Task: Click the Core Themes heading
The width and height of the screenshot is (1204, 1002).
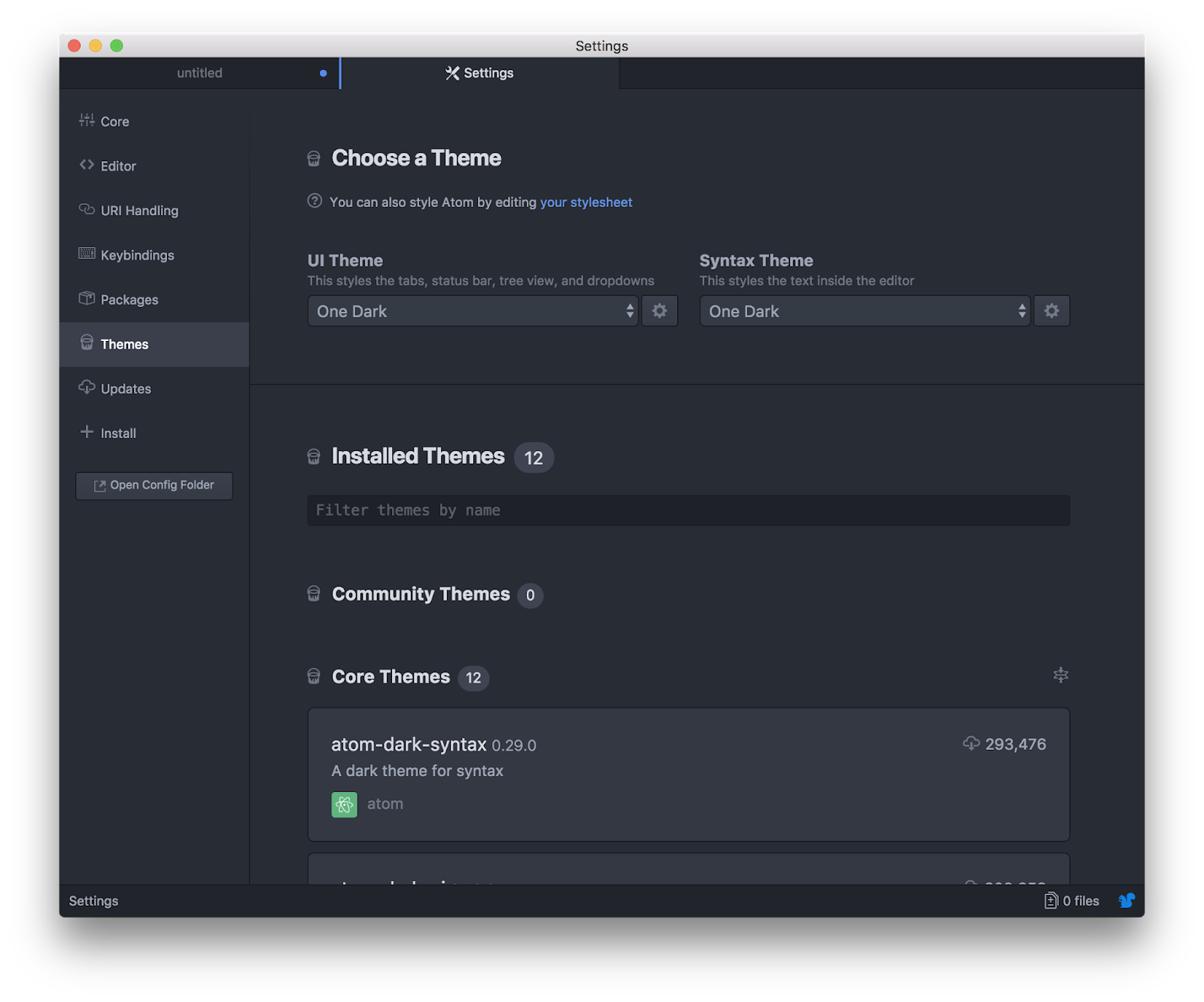Action: tap(391, 677)
